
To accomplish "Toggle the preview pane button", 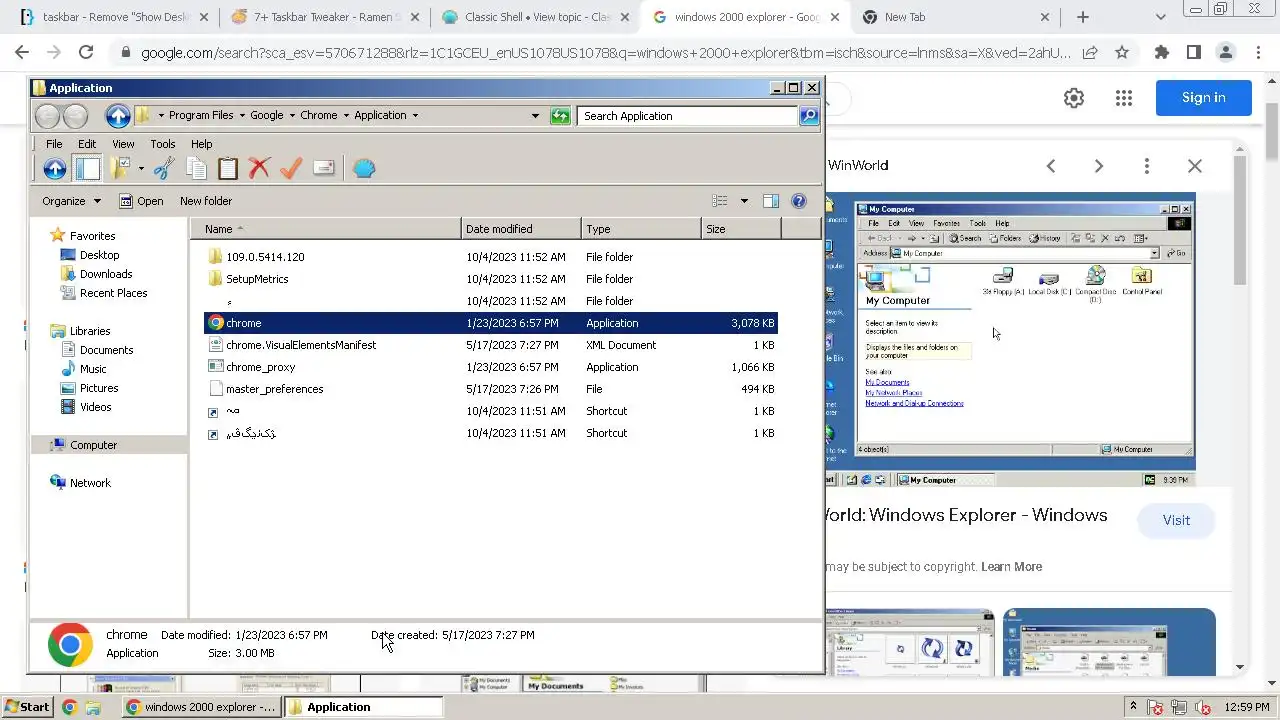I will (771, 201).
